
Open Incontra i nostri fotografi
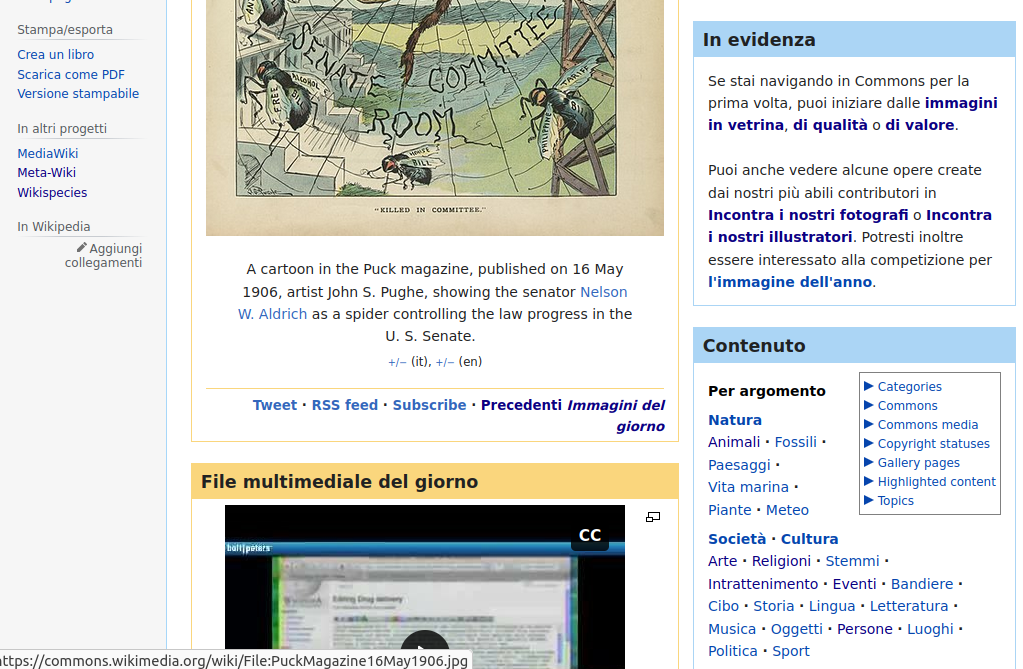(x=808, y=215)
